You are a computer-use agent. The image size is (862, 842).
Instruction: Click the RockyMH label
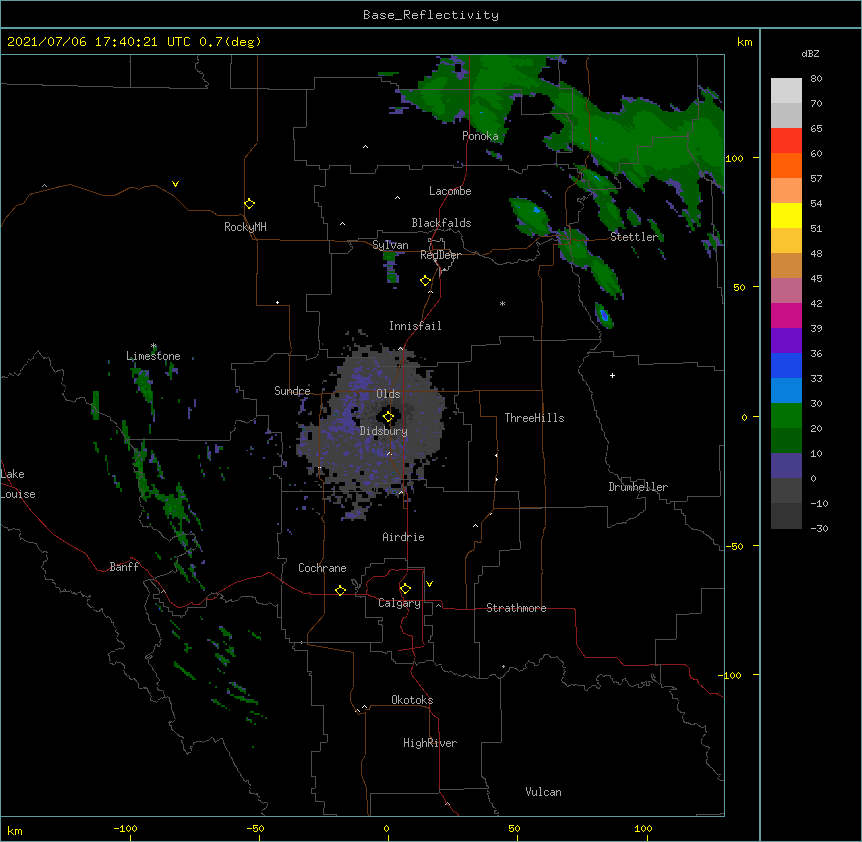(245, 227)
